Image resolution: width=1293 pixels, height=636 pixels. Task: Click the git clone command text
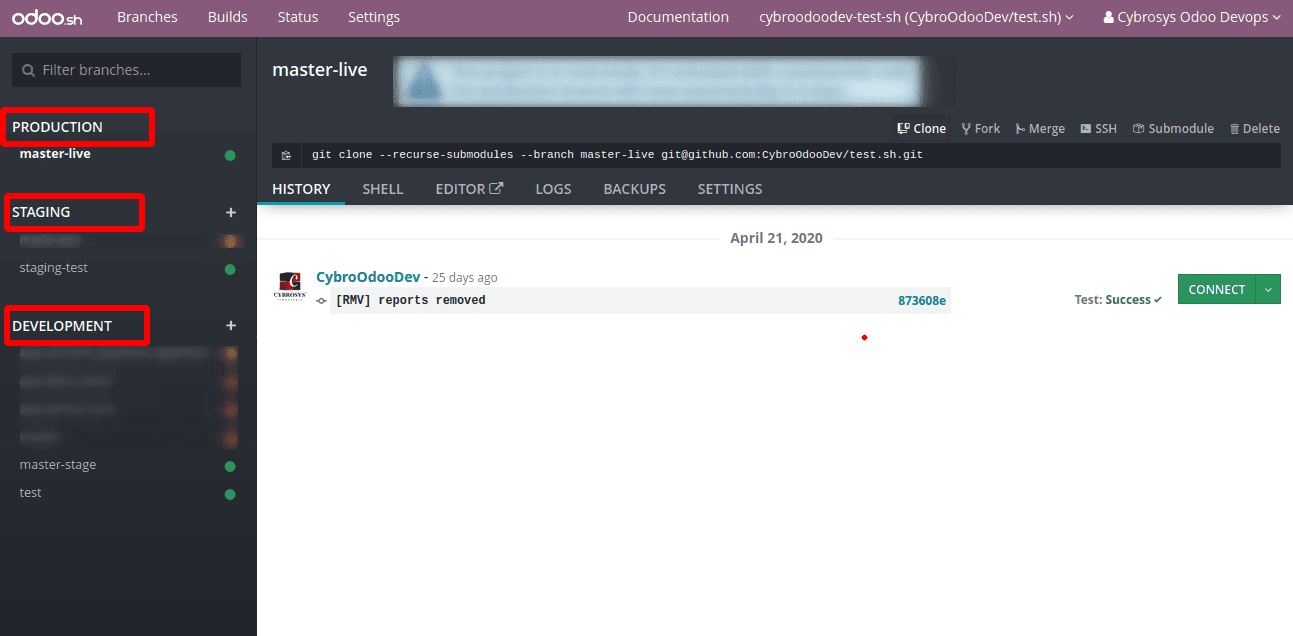pyautogui.click(x=617, y=155)
